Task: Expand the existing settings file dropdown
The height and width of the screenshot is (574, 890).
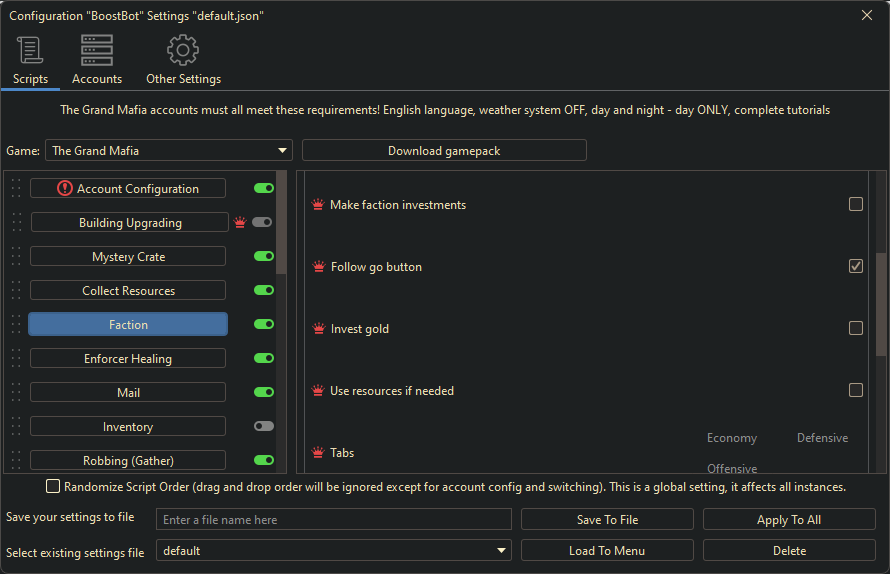Action: 333,551
